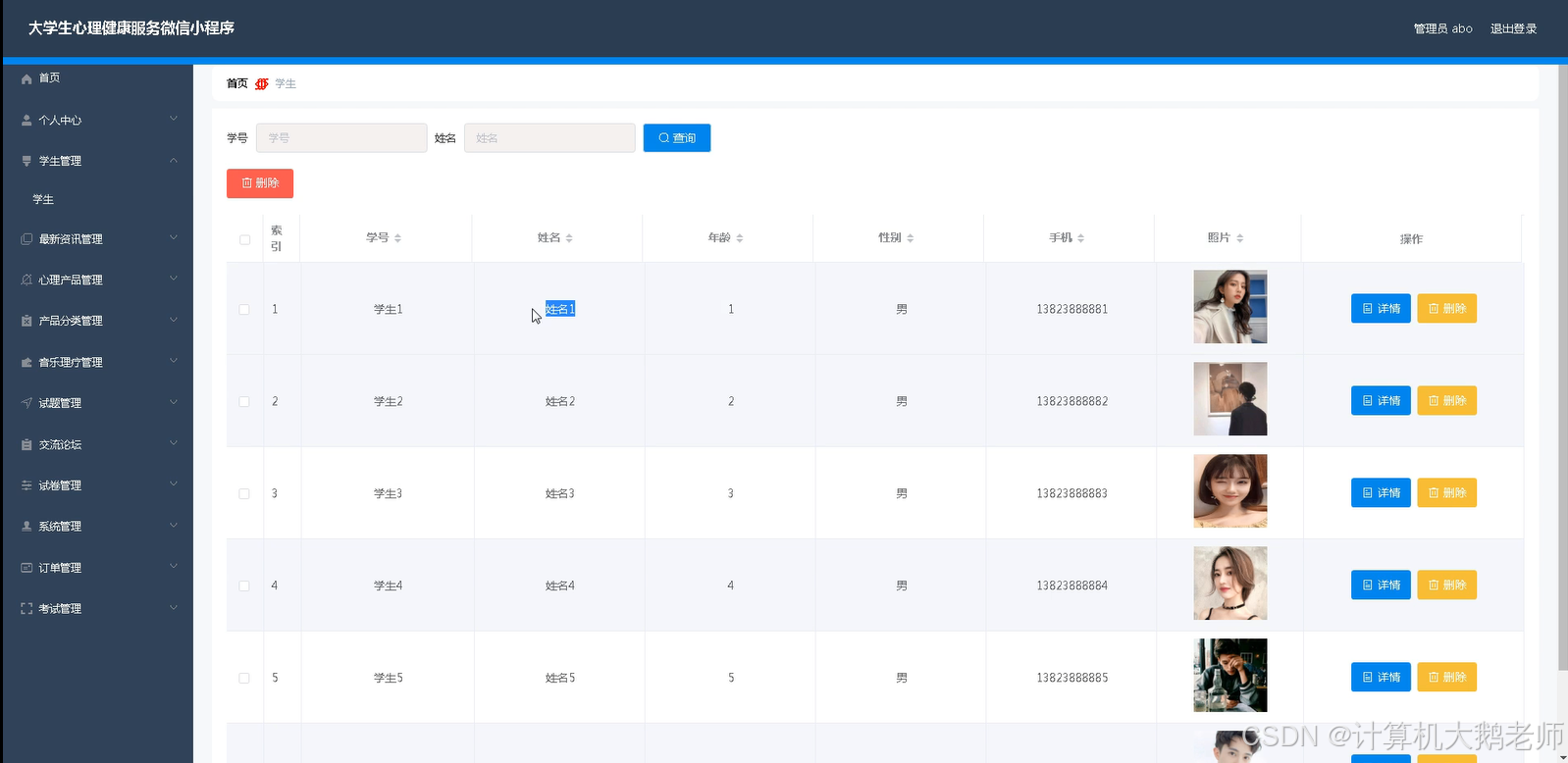The width and height of the screenshot is (1568, 763).
Task: Focus the 学号 search input field
Action: pyautogui.click(x=341, y=138)
